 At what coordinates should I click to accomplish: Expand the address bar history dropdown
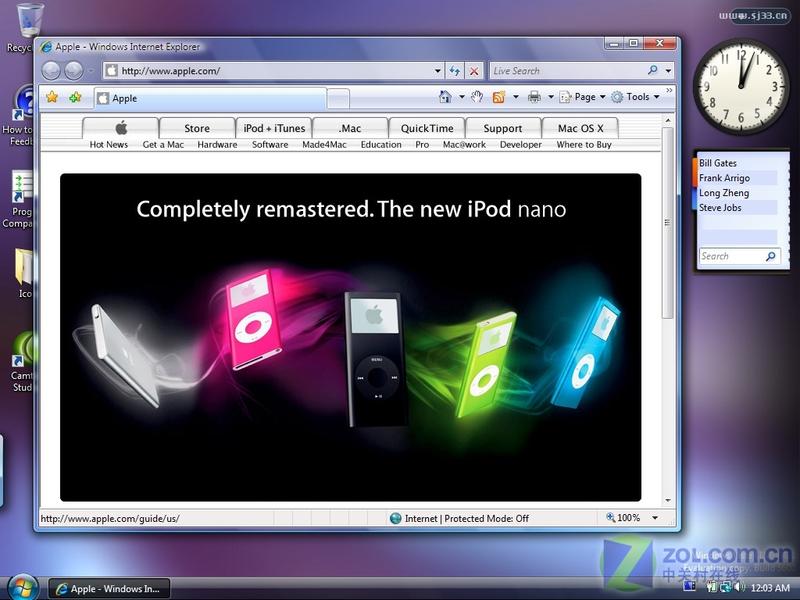(438, 71)
